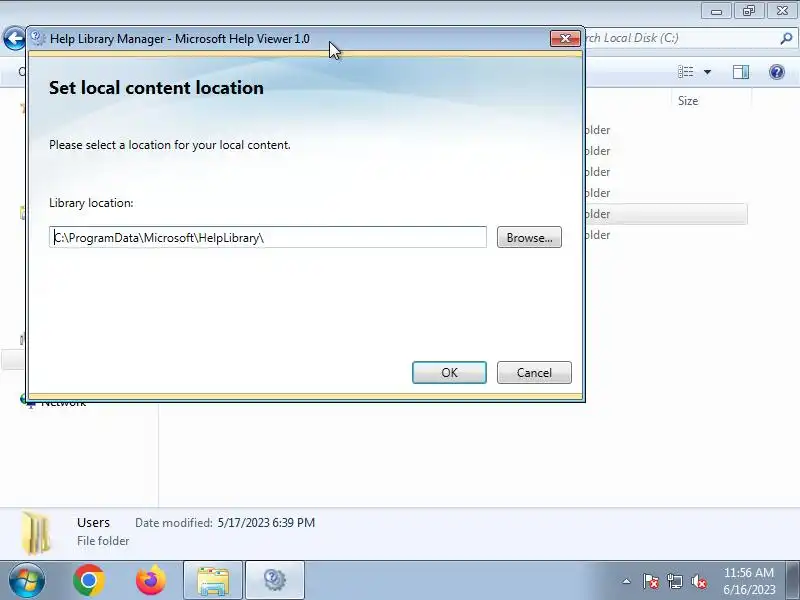The width and height of the screenshot is (800, 600).
Task: Cancel the Set local content location dialog
Action: click(x=534, y=372)
